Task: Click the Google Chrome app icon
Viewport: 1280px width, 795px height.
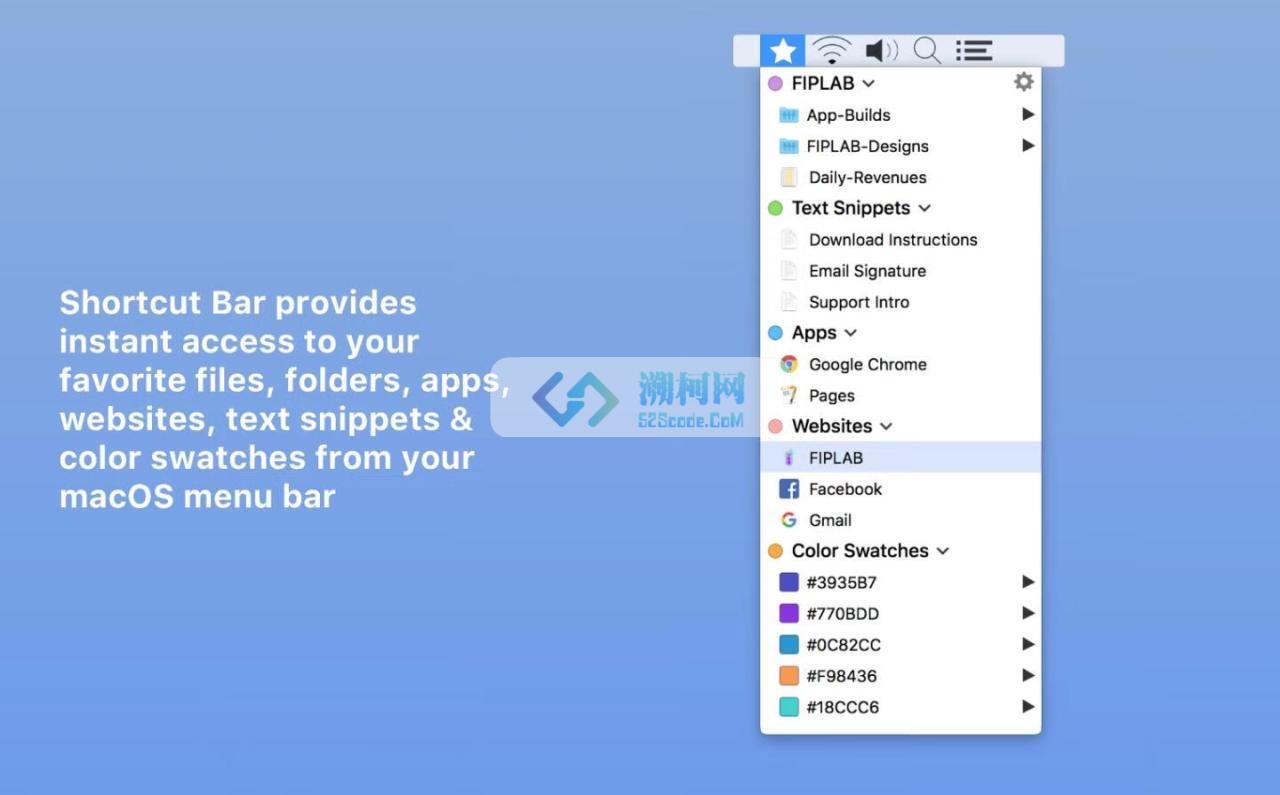Action: 789,364
